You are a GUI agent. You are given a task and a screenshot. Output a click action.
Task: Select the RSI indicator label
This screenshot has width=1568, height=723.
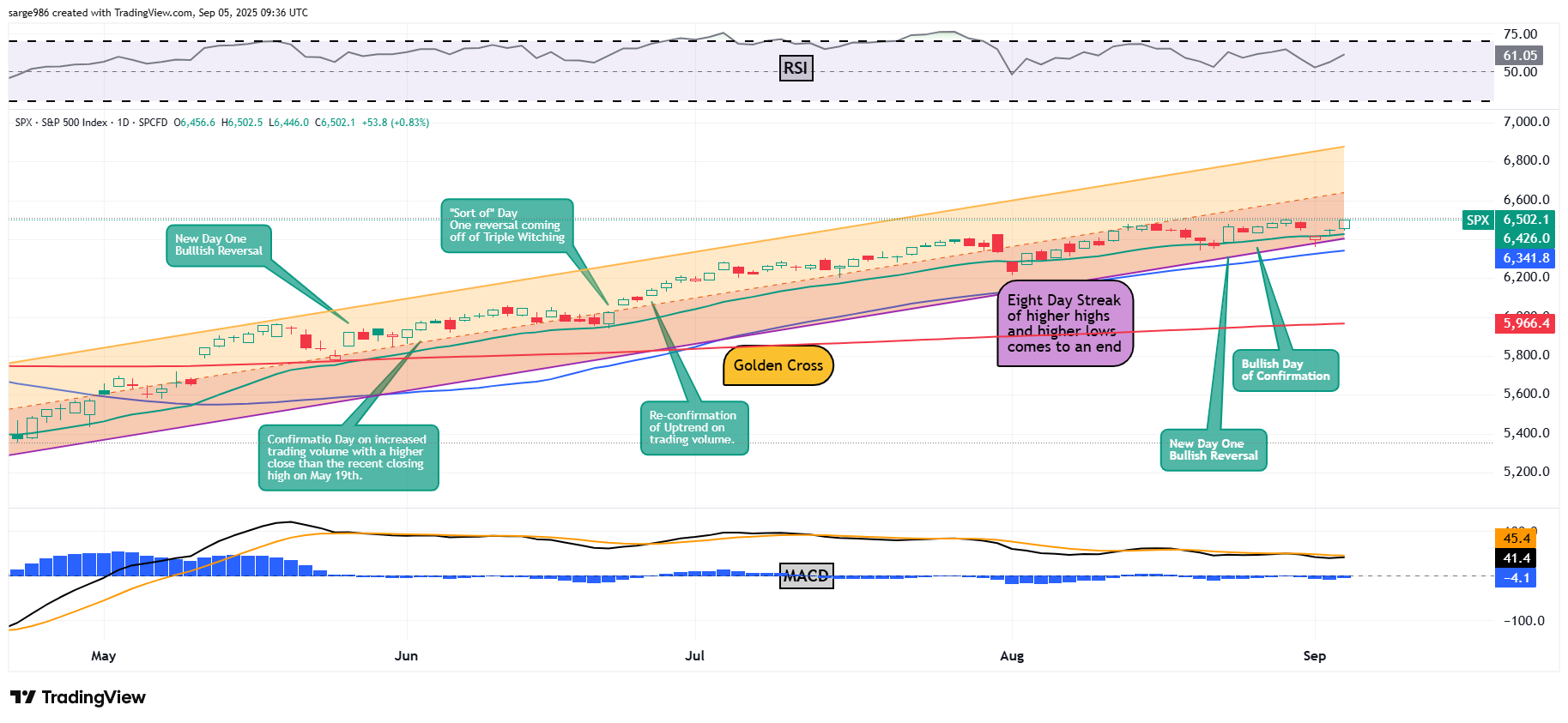click(x=796, y=69)
